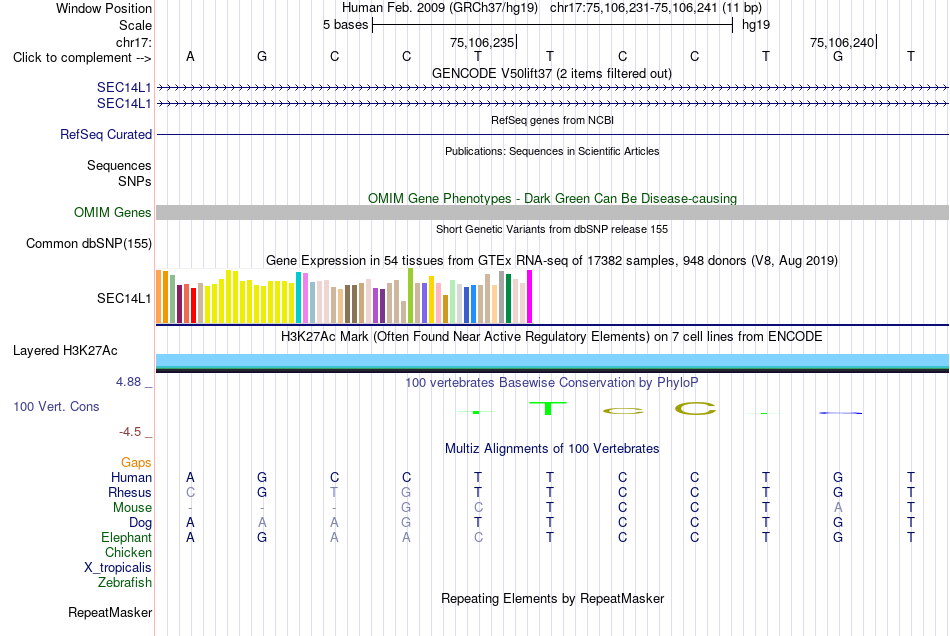
Task: Click the Sequences label under Publications
Action: (x=119, y=165)
